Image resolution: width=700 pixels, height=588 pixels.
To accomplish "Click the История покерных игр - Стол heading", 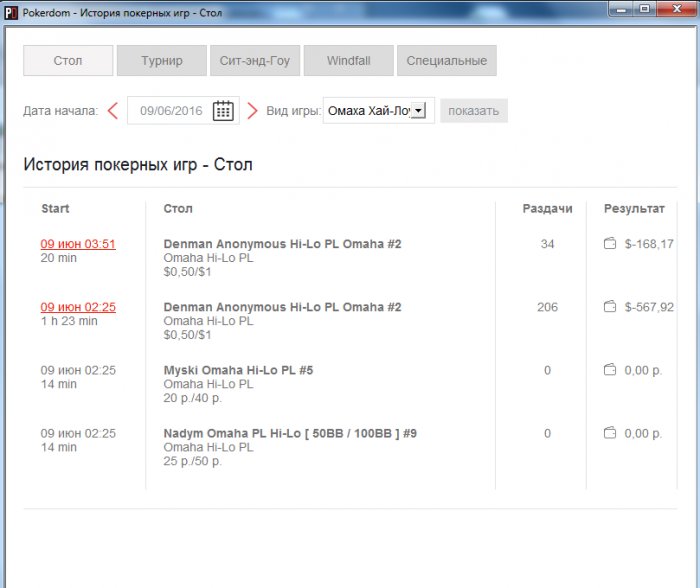I will click(x=138, y=164).
